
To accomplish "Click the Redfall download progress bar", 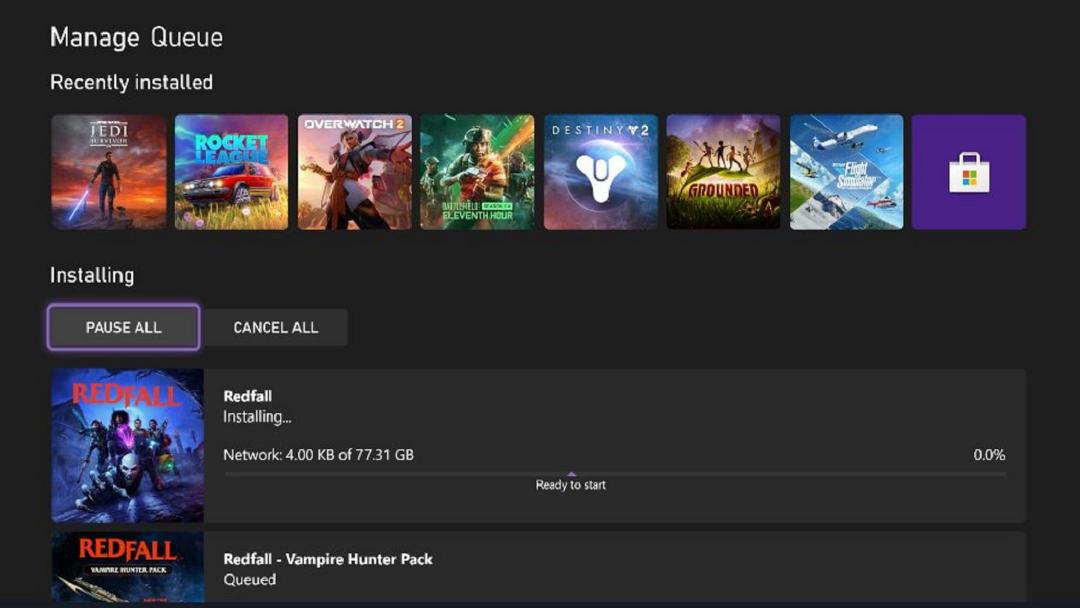I will [x=614, y=474].
